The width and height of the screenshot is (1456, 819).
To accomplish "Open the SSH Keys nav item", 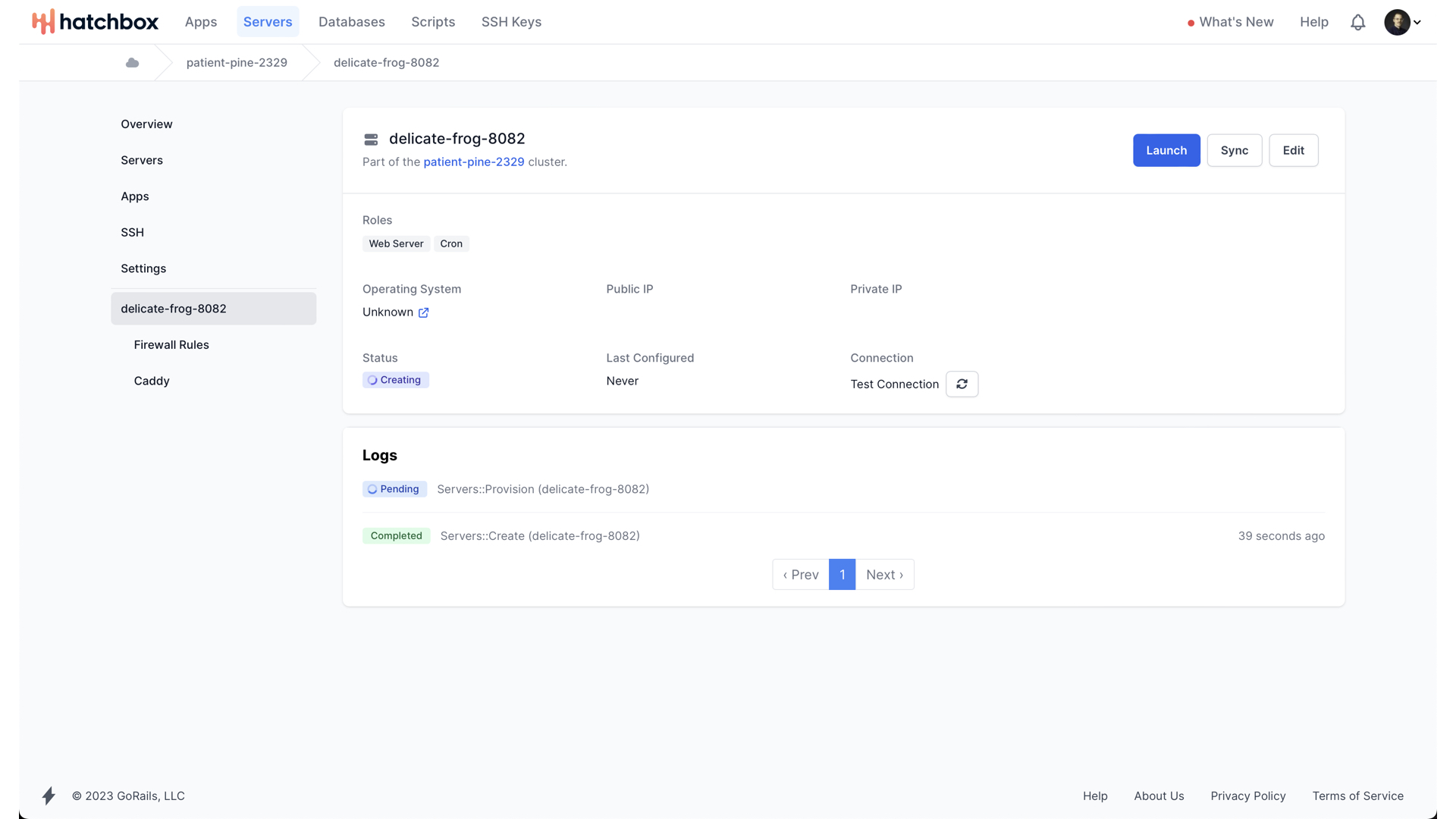I will (x=511, y=22).
